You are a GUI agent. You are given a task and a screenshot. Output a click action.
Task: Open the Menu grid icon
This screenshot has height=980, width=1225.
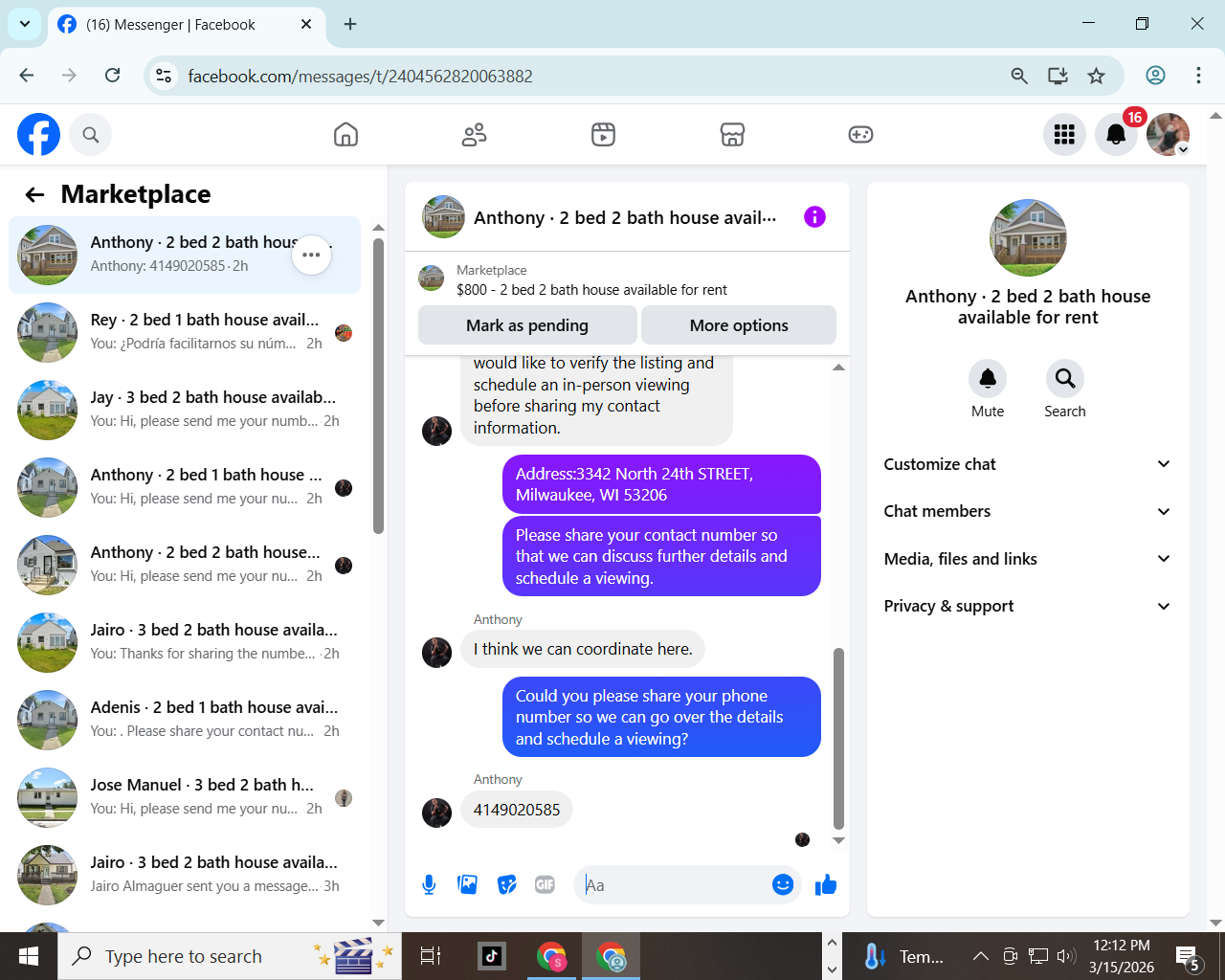[1064, 135]
